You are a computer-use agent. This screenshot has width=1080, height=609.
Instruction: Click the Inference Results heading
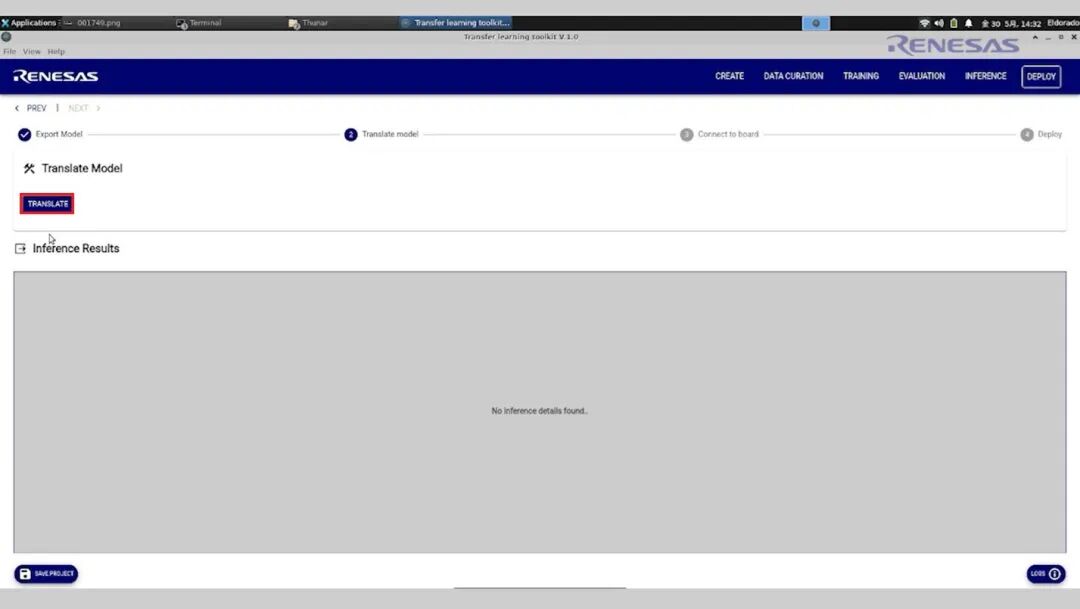pos(76,249)
